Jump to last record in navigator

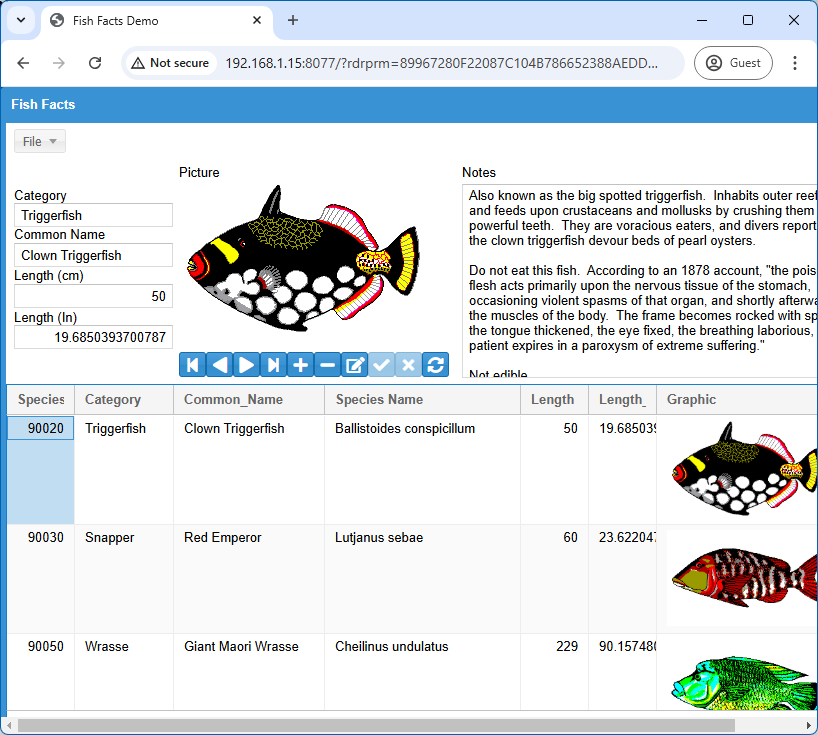coord(273,365)
